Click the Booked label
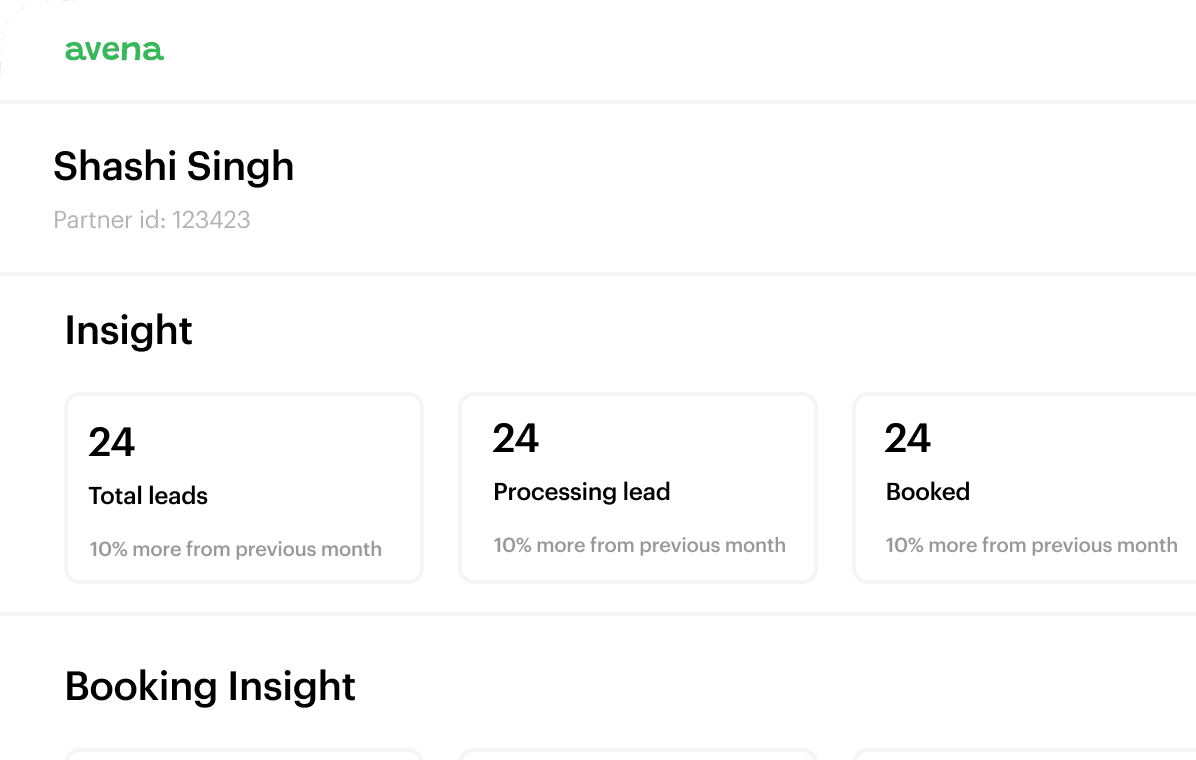The image size is (1196, 760). (927, 492)
